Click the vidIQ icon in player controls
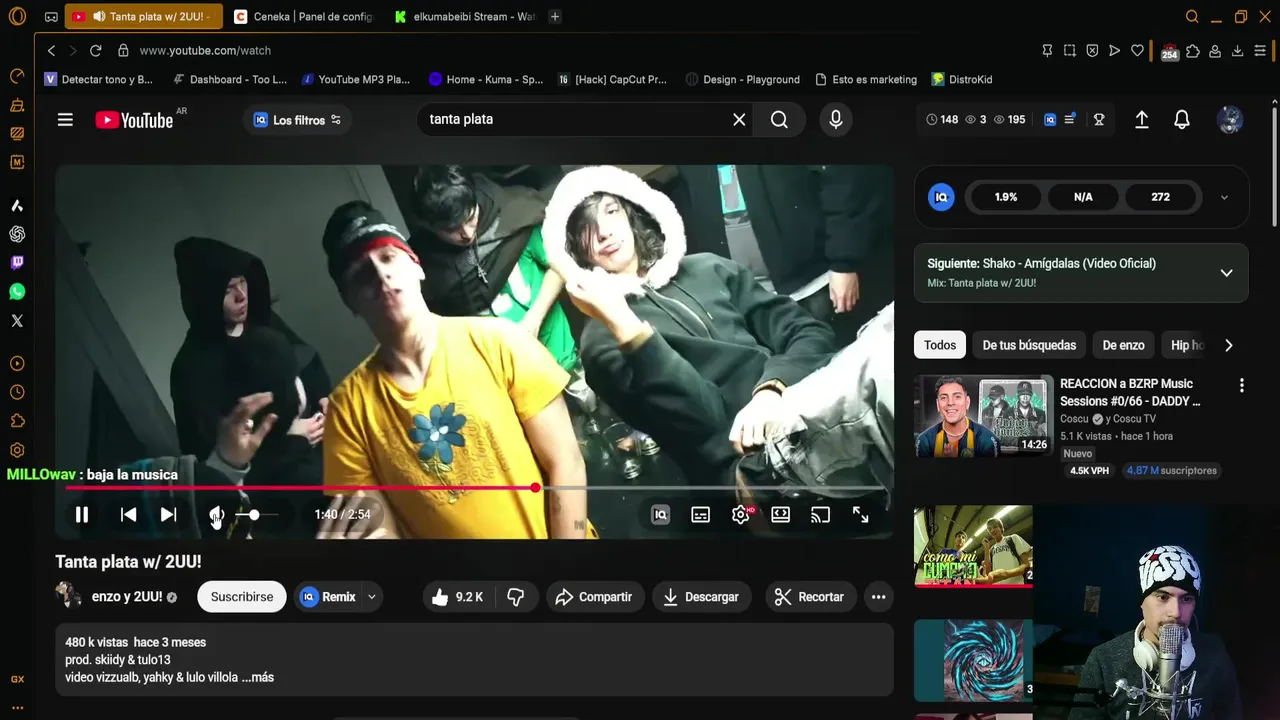This screenshot has height=720, width=1280. tap(660, 515)
